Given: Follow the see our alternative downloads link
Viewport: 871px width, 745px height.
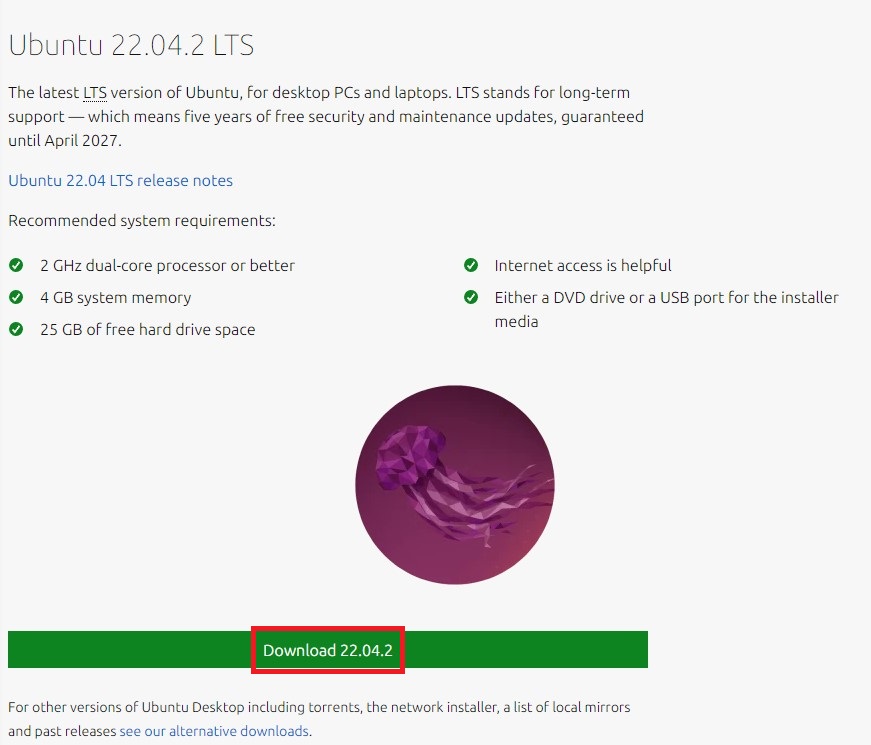Looking at the screenshot, I should tap(214, 731).
